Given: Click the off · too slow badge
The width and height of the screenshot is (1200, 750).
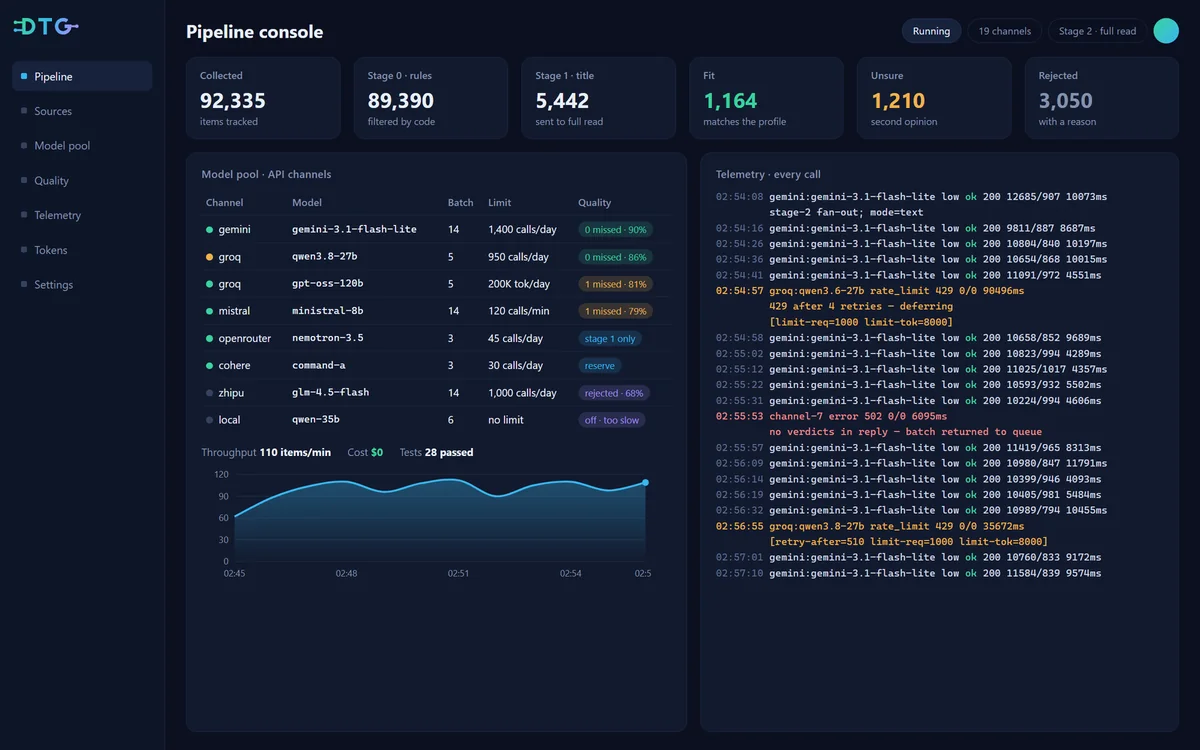Looking at the screenshot, I should coord(612,420).
